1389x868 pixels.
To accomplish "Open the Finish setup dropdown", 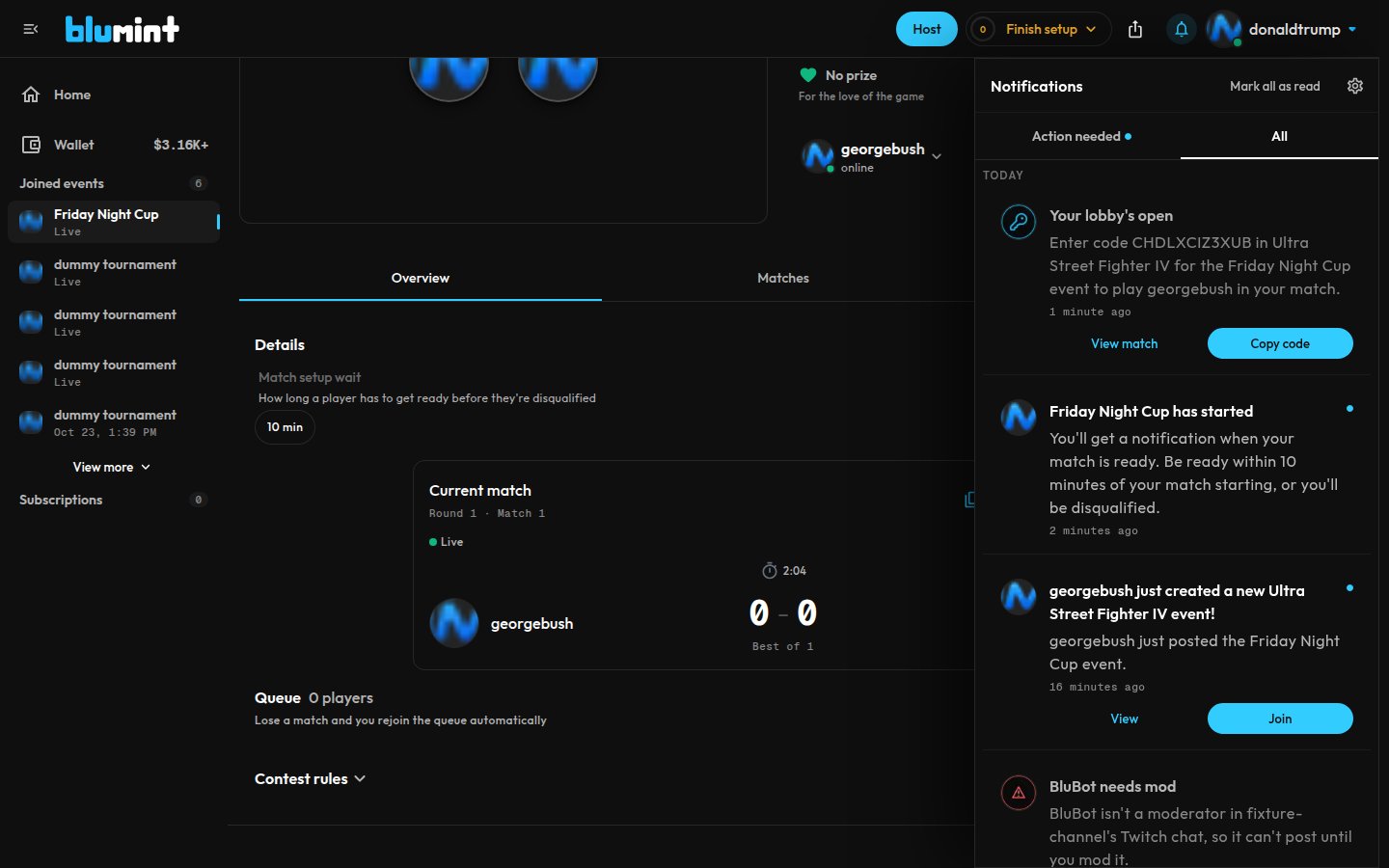I will coord(1039,29).
